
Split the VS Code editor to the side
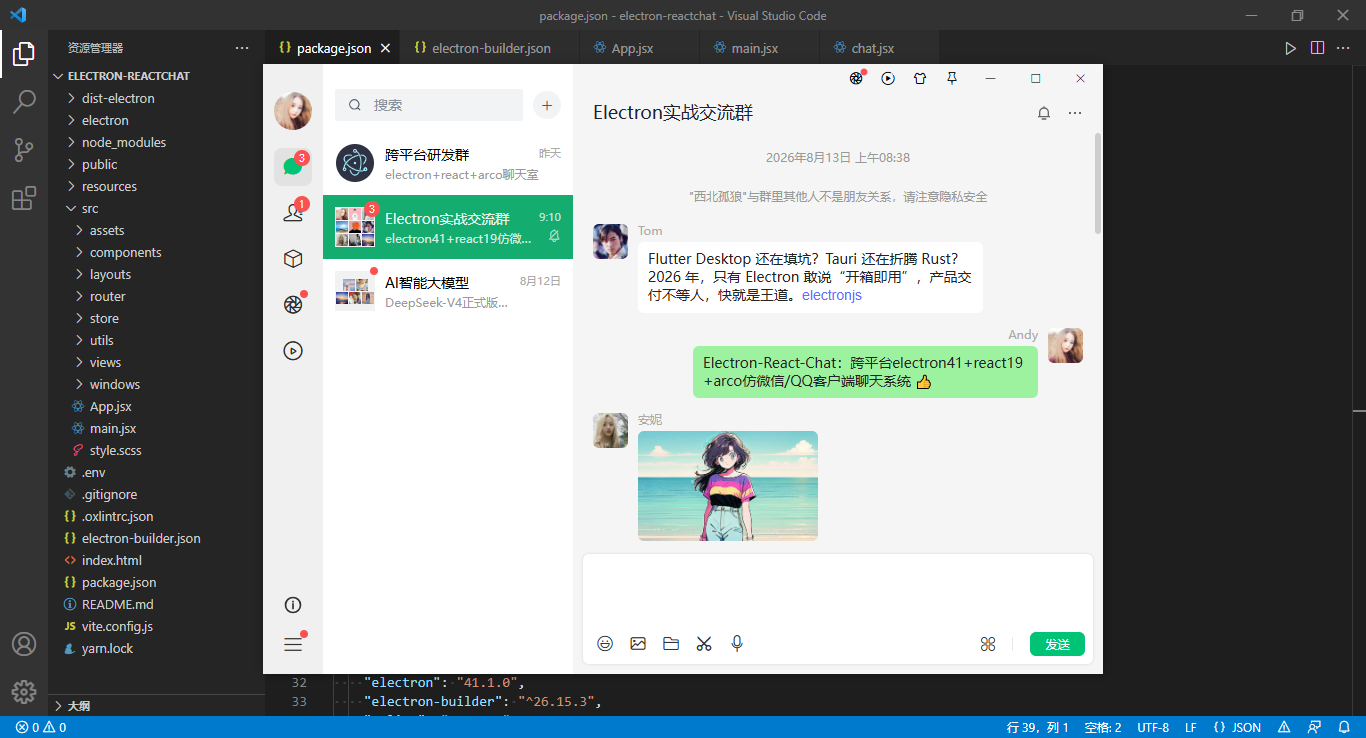pyautogui.click(x=1318, y=48)
